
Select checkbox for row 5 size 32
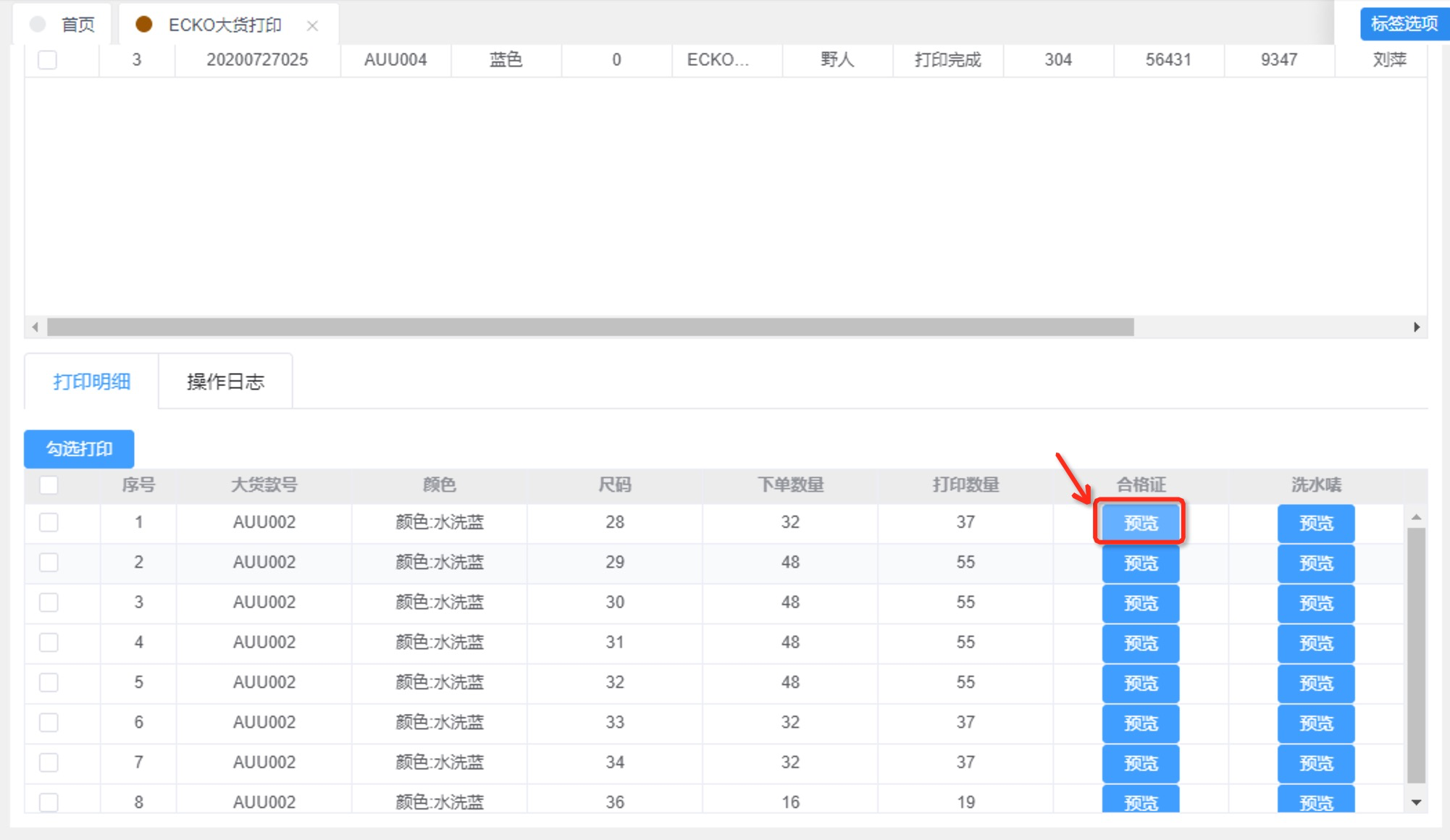(49, 682)
